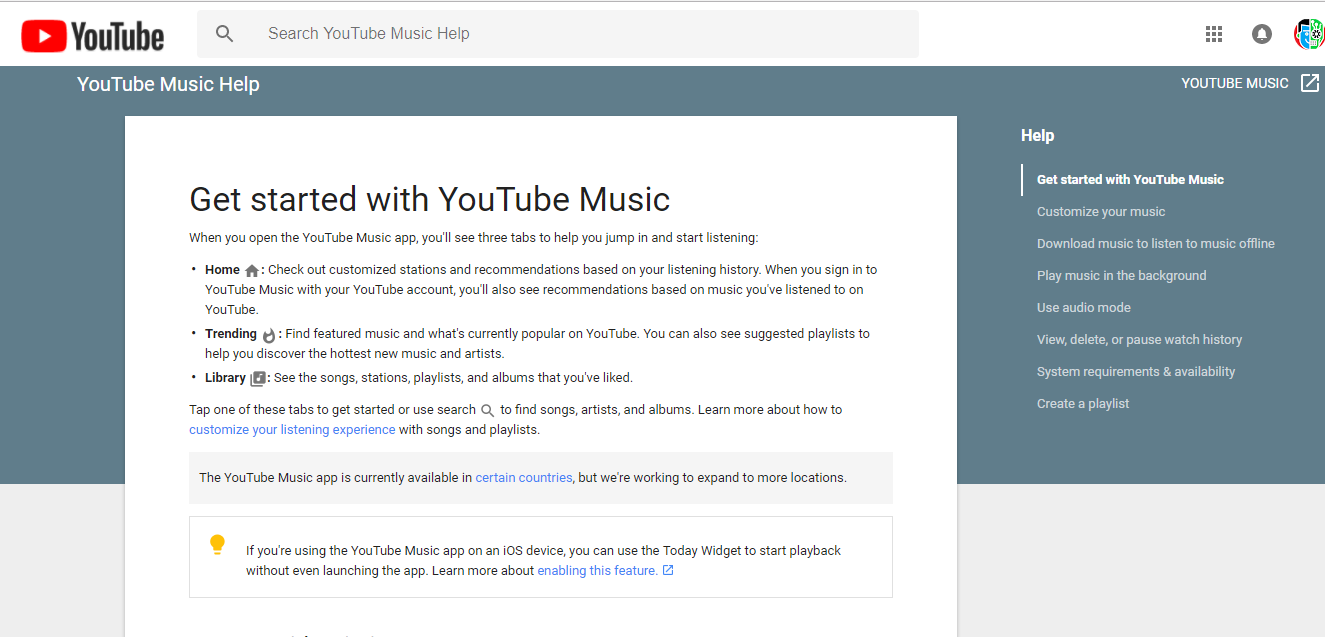Open the YOUTUBE MUSIC external link
Image resolution: width=1325 pixels, height=637 pixels.
coord(1250,83)
